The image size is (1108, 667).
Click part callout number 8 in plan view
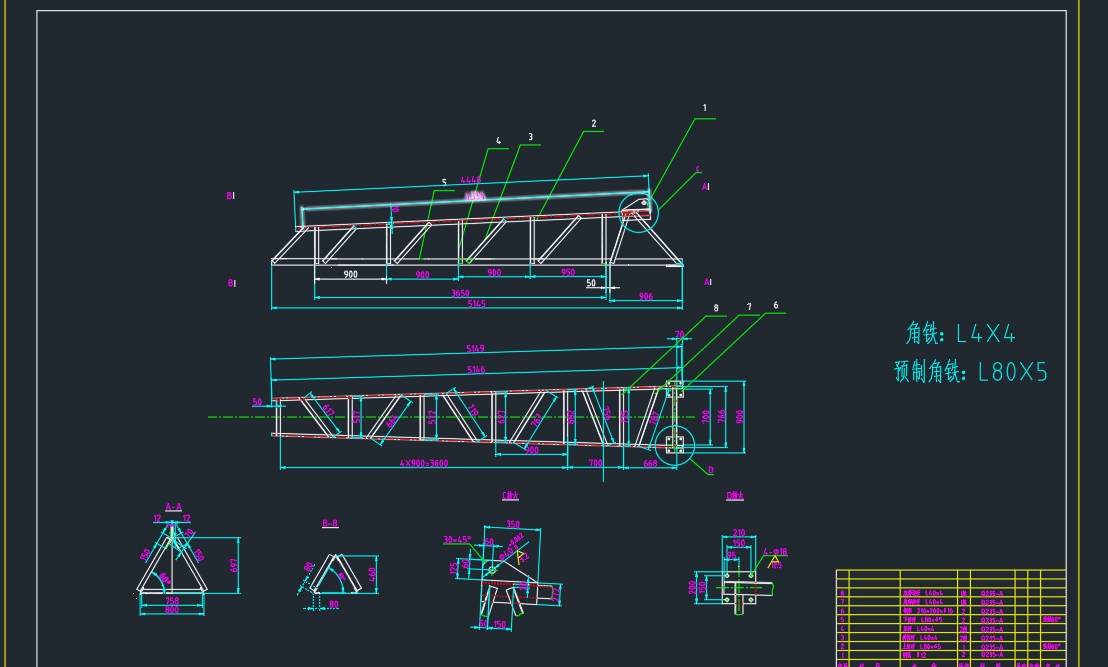(x=716, y=308)
